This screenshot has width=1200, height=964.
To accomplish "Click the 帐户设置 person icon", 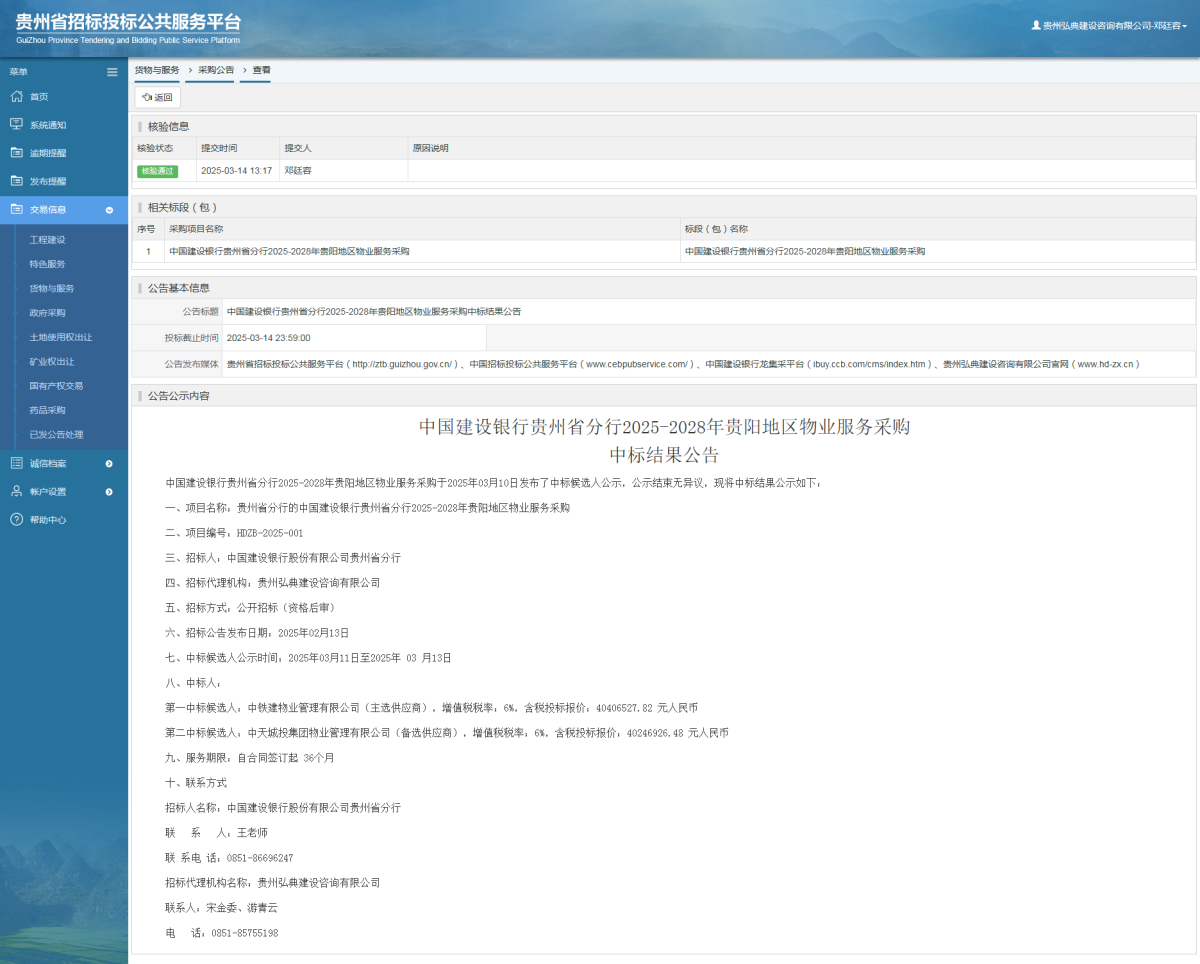I will pyautogui.click(x=14, y=491).
